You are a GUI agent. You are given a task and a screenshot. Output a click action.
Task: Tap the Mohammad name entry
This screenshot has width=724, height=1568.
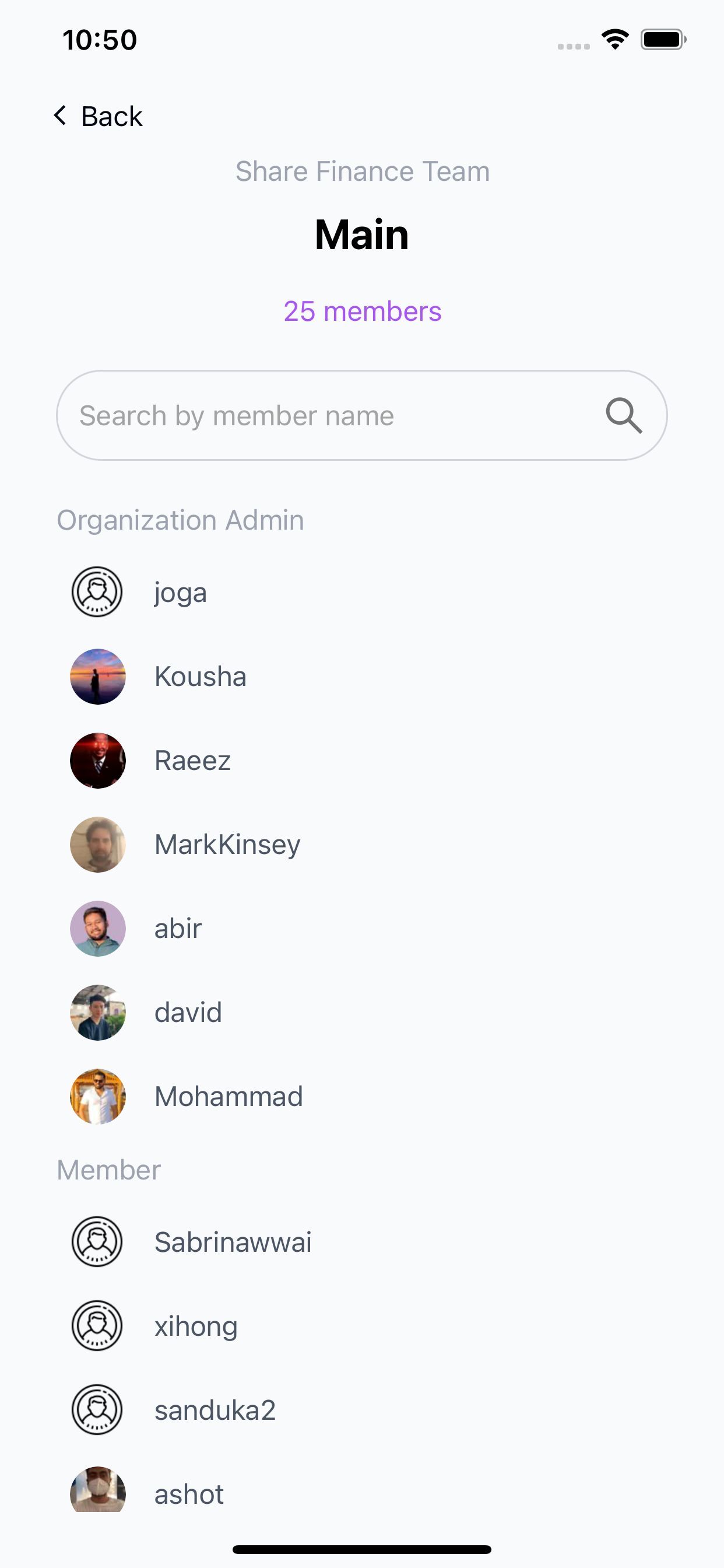pyautogui.click(x=228, y=1096)
